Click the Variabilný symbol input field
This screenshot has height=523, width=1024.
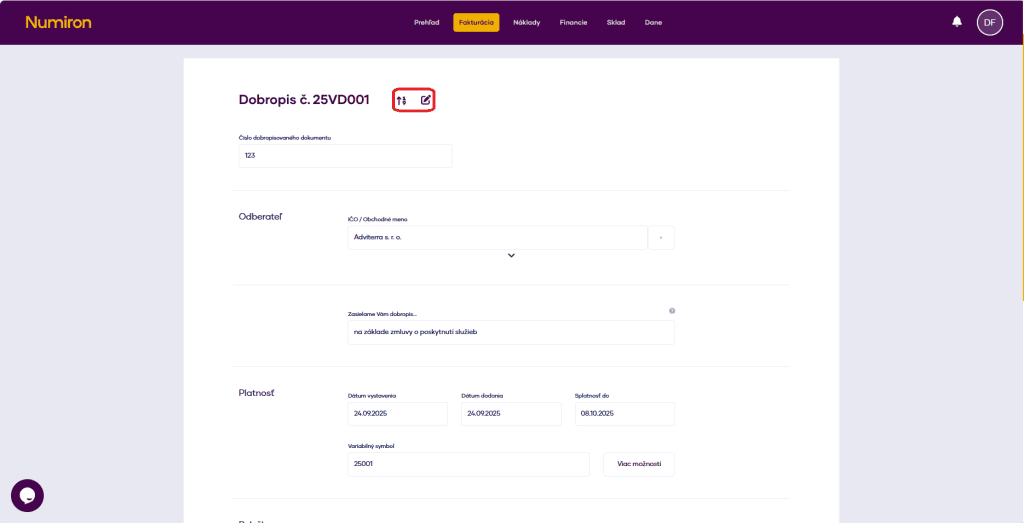click(x=468, y=464)
